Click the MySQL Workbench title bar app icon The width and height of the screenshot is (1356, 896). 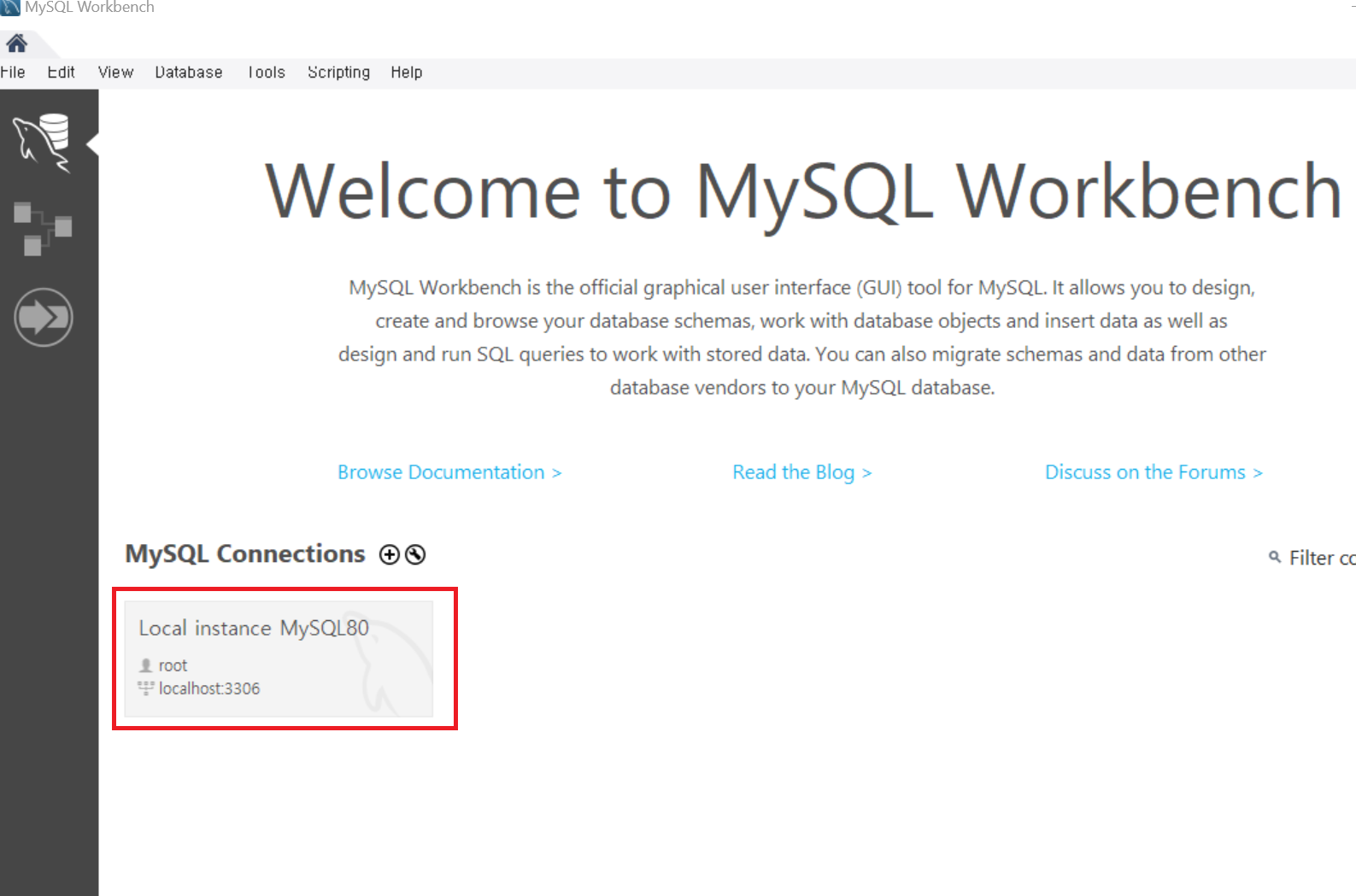point(10,7)
